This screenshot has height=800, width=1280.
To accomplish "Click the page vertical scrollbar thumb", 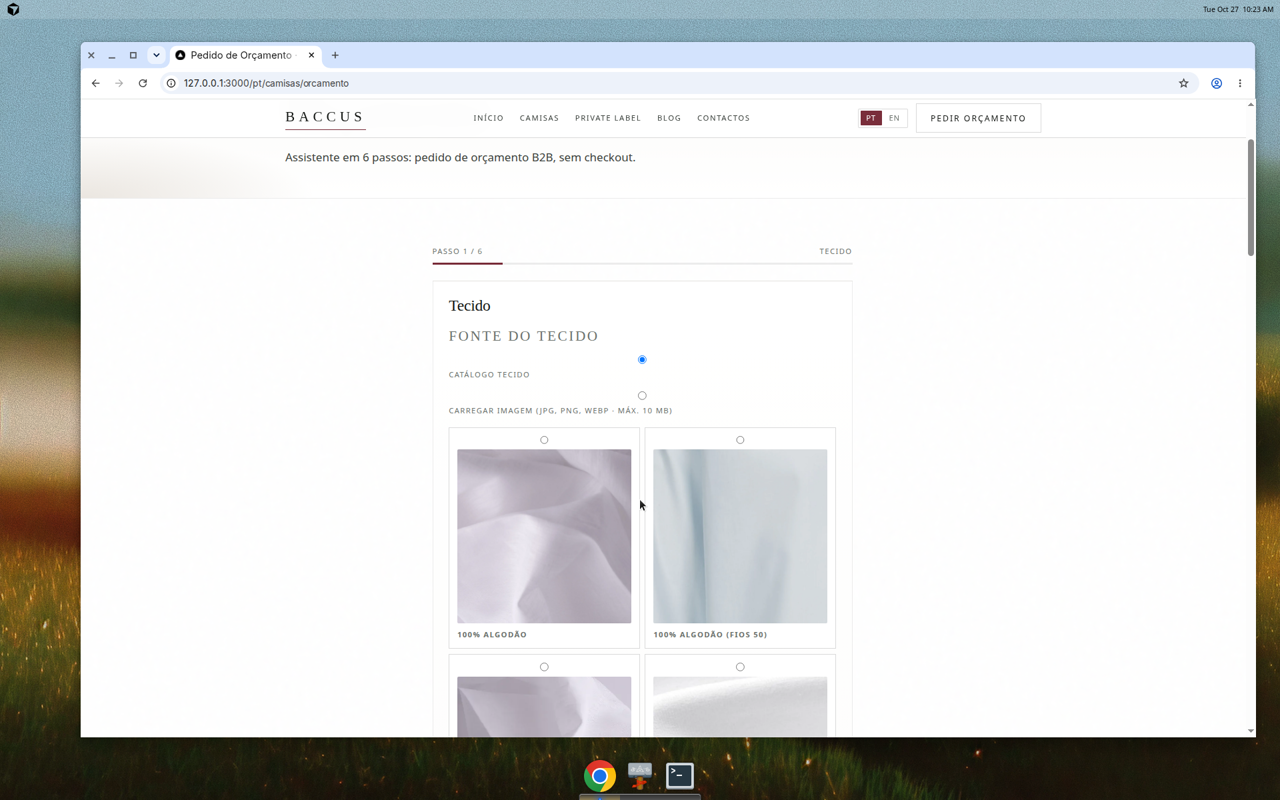I will tap(1250, 198).
